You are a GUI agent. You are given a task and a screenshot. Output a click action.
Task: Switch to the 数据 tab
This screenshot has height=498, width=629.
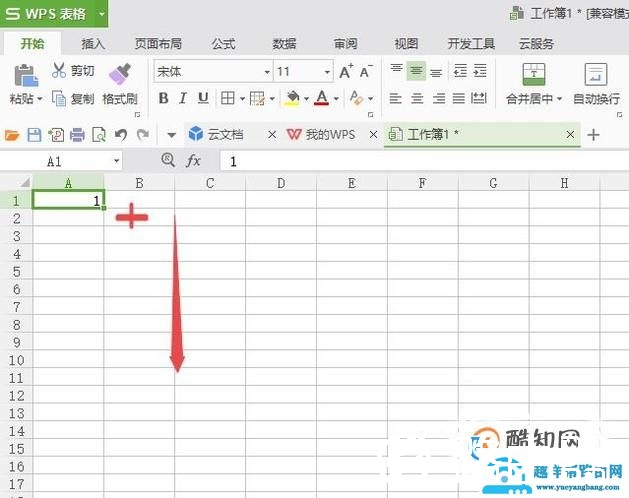tap(284, 43)
